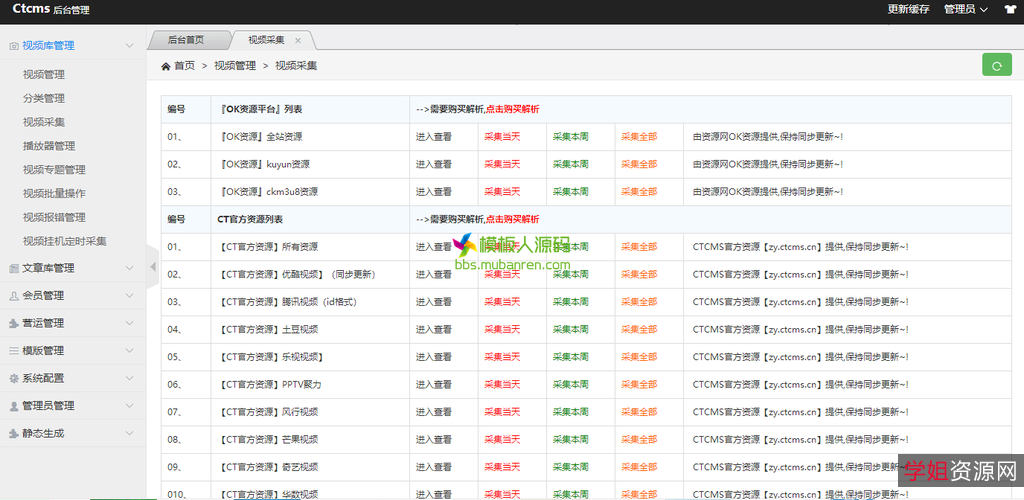Click the person icon beside 管理员管理
This screenshot has height=500, width=1024.
click(x=14, y=405)
